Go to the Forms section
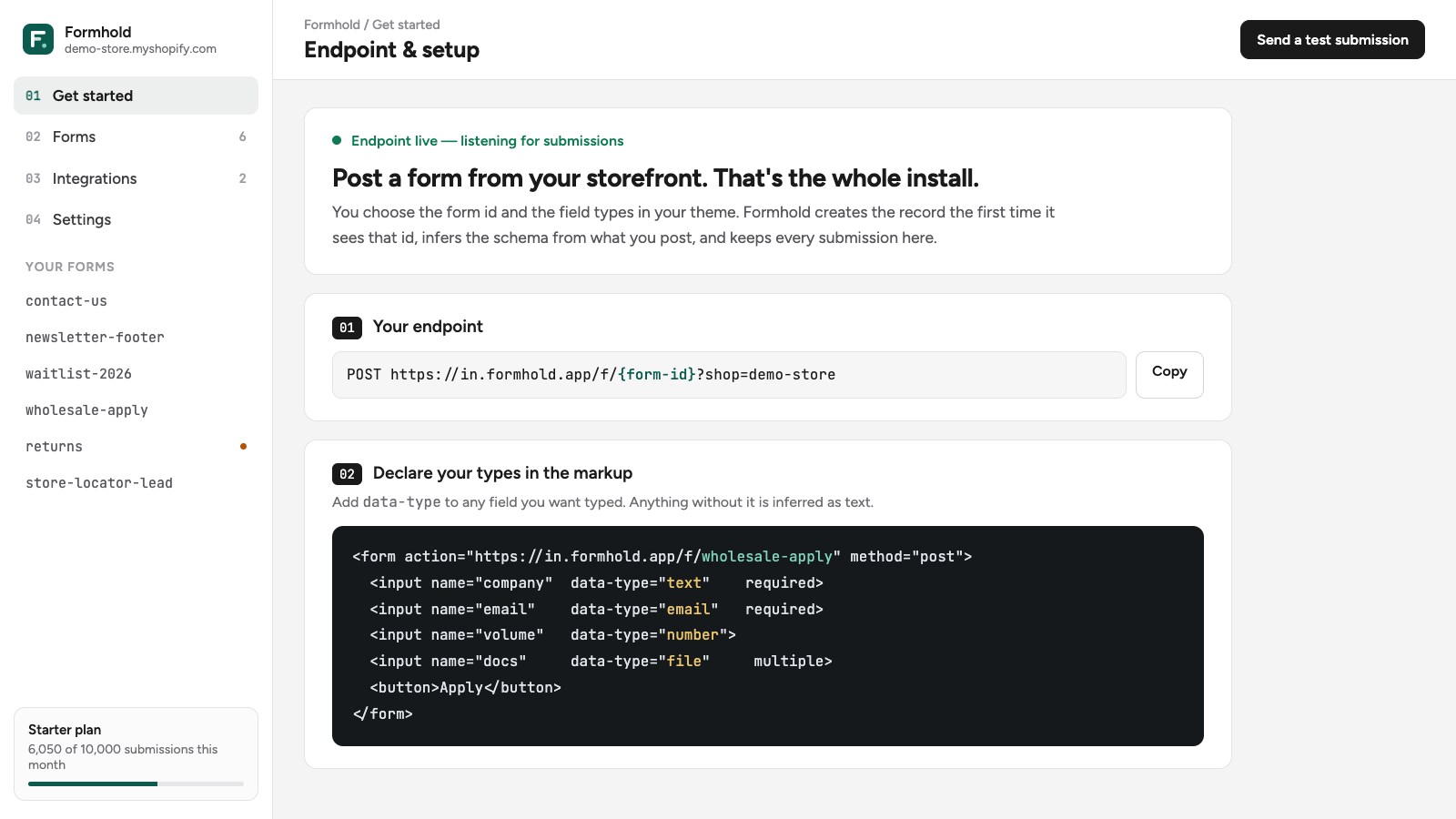 tap(136, 136)
